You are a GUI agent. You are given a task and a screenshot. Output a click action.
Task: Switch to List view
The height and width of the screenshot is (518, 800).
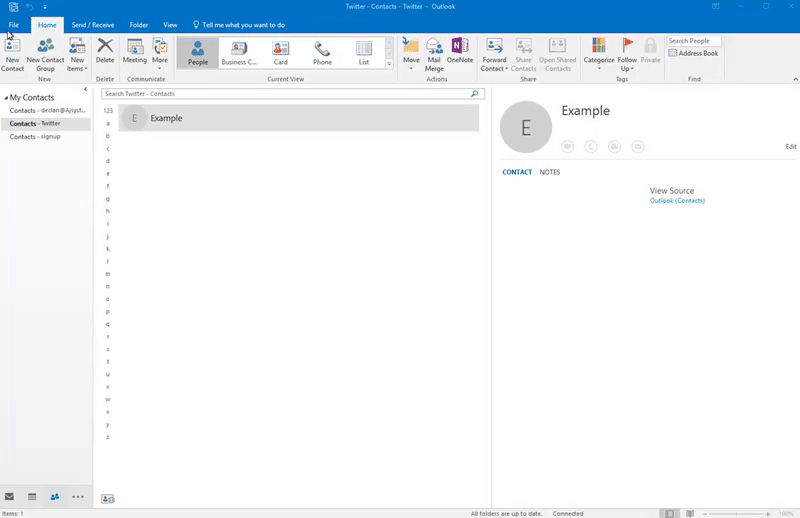[363, 53]
